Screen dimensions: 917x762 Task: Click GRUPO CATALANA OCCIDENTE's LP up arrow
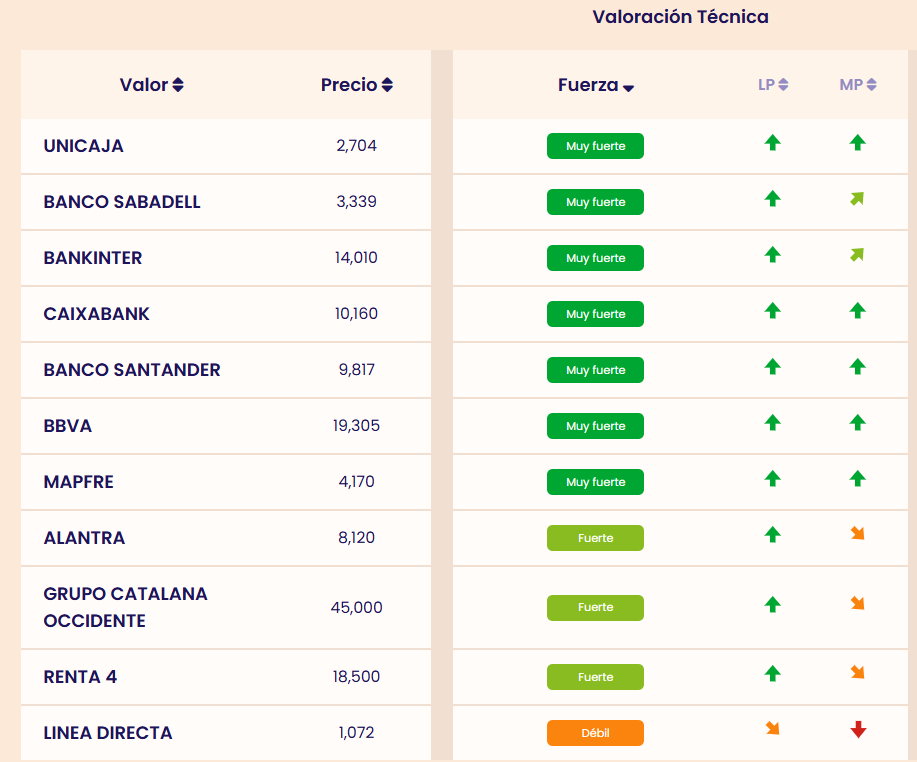pyautogui.click(x=772, y=604)
